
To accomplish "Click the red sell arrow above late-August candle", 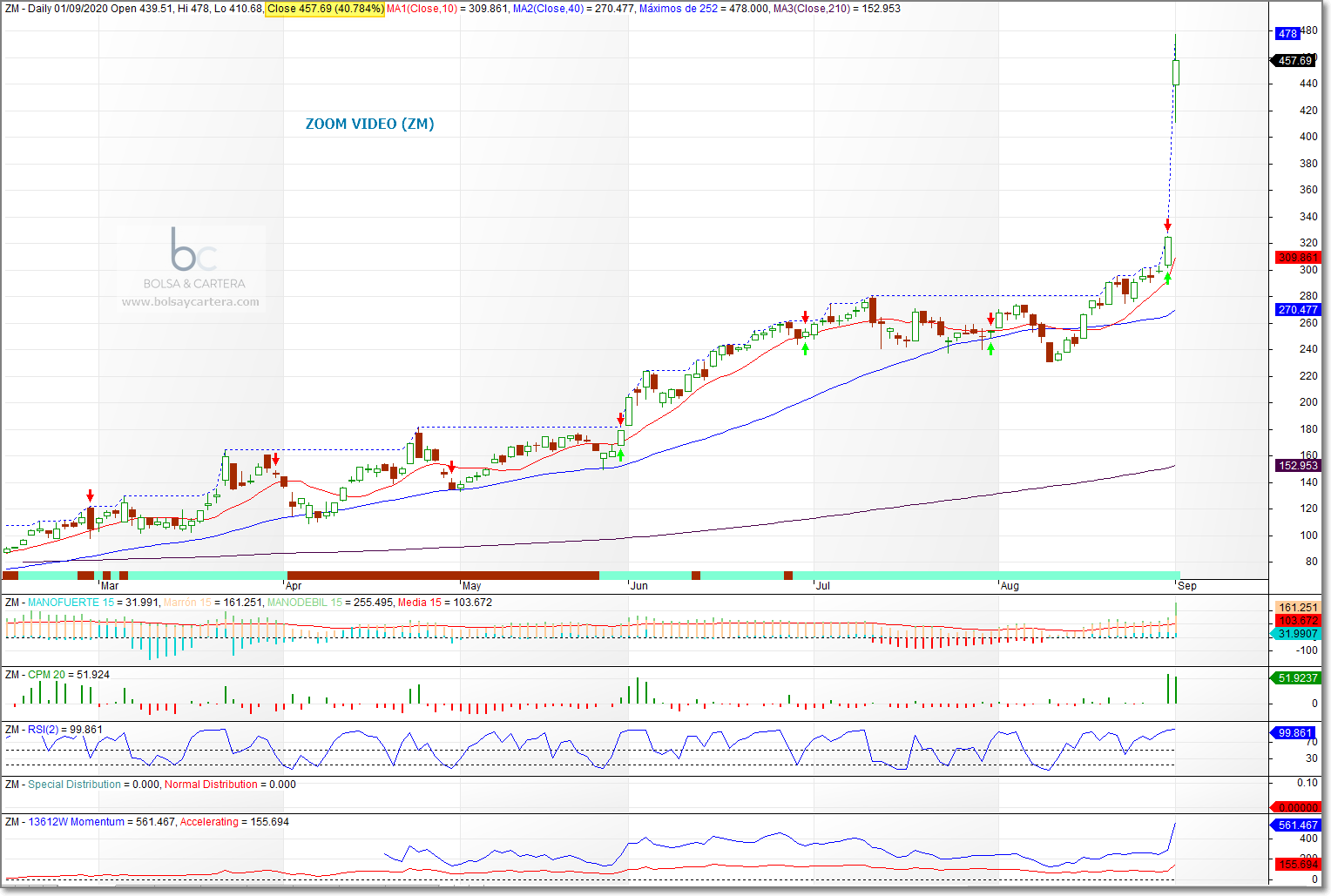I will [1167, 226].
